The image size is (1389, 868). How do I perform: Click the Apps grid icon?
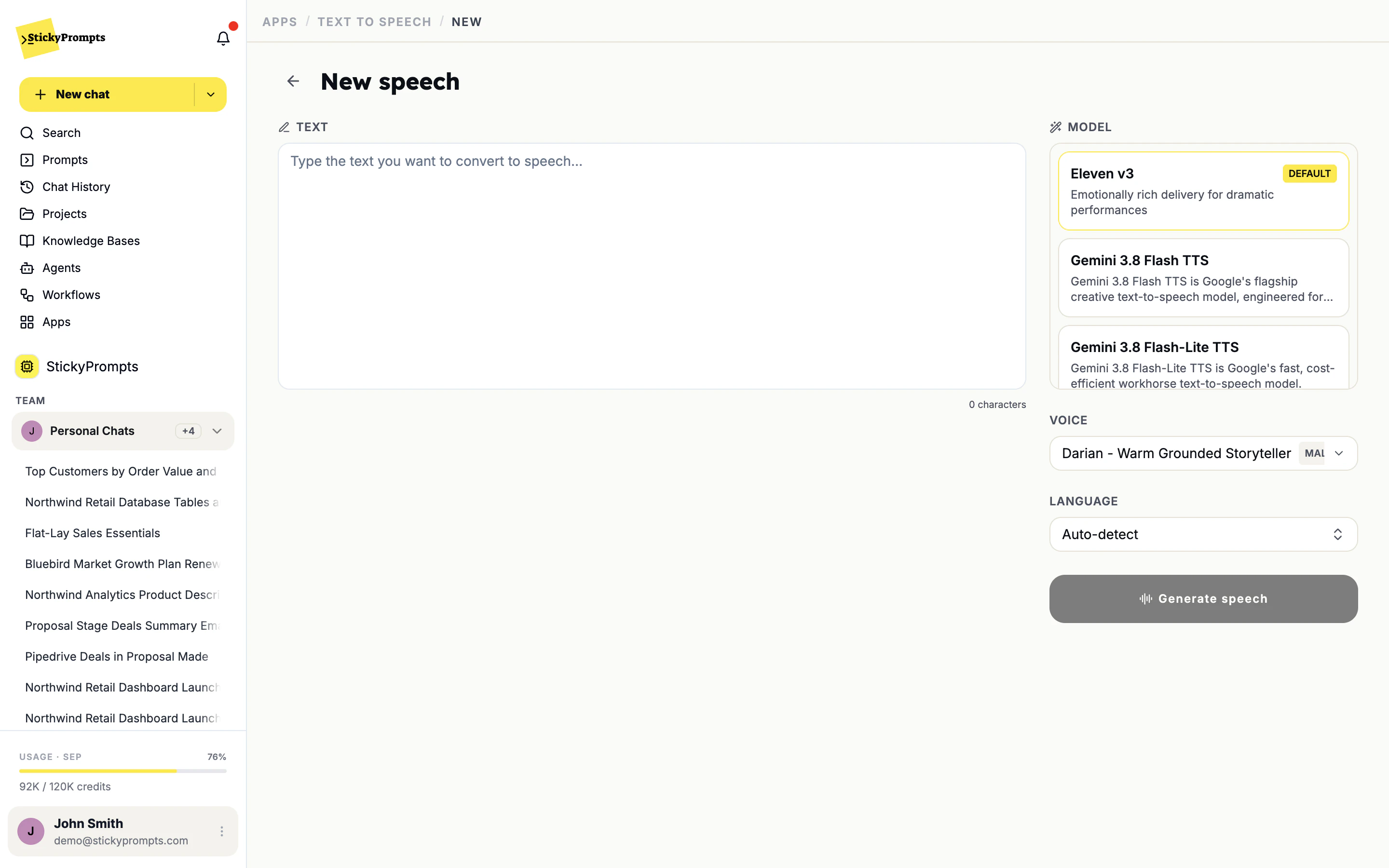pyautogui.click(x=27, y=322)
